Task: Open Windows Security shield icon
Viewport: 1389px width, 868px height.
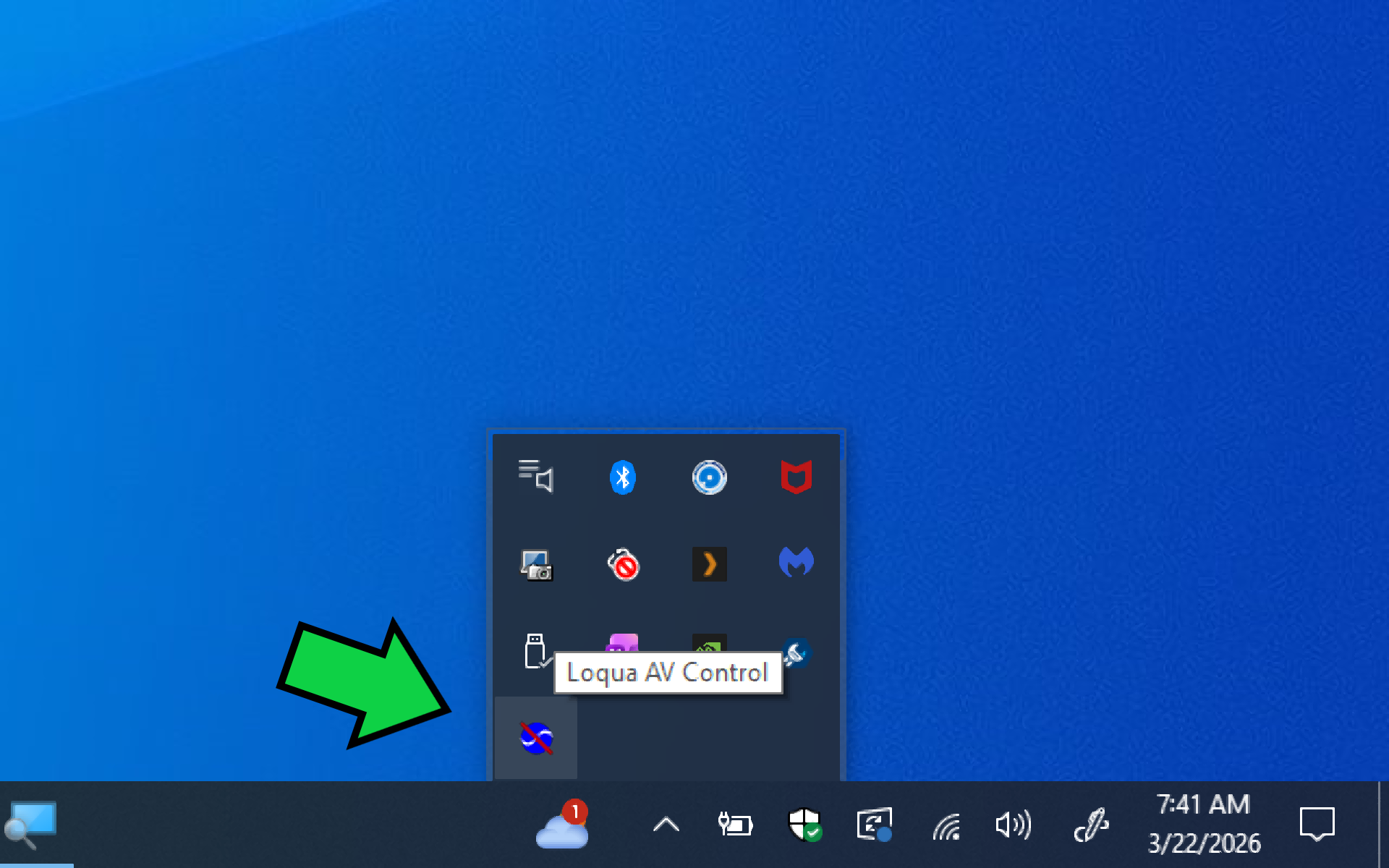Action: tap(804, 825)
